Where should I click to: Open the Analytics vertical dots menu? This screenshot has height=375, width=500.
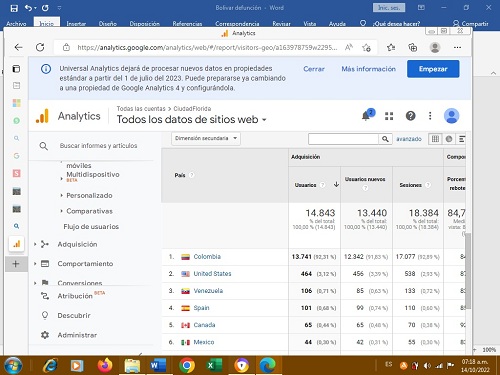(x=430, y=116)
